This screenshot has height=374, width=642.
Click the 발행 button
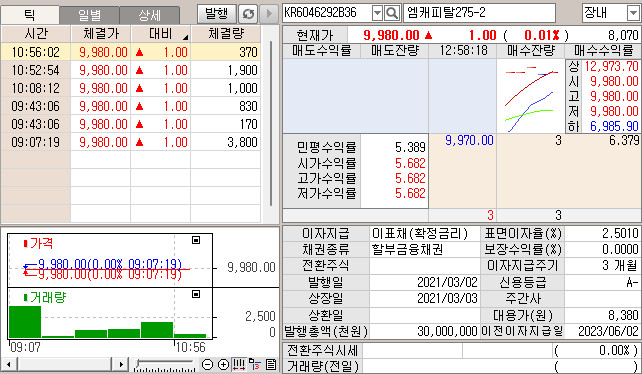click(x=217, y=14)
